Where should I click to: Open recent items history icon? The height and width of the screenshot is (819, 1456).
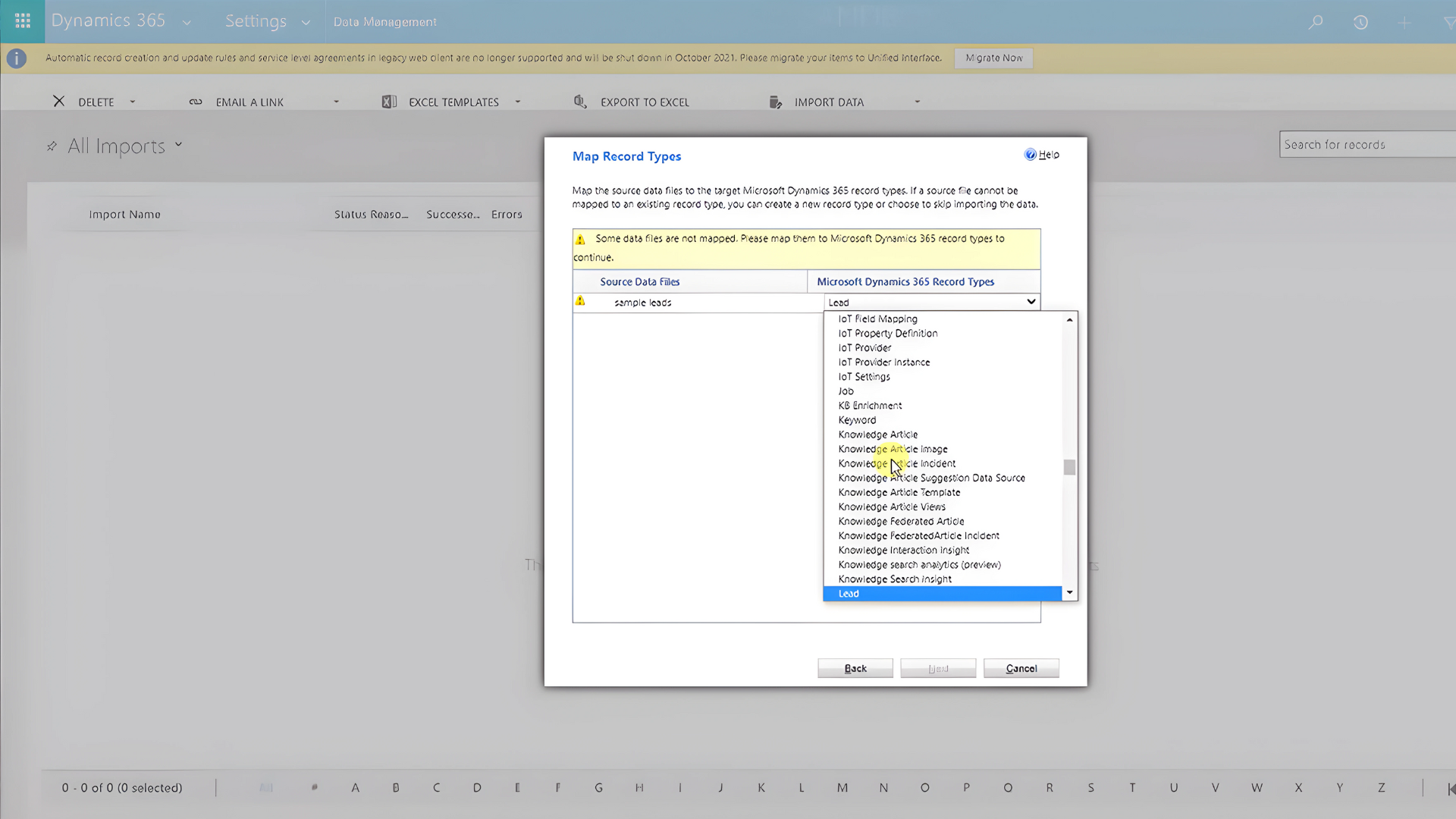click(1360, 22)
